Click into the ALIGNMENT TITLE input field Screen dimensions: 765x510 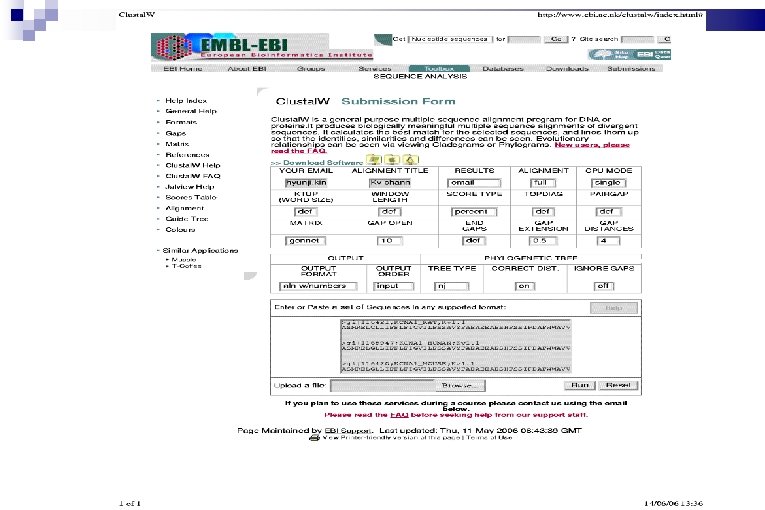coord(390,183)
